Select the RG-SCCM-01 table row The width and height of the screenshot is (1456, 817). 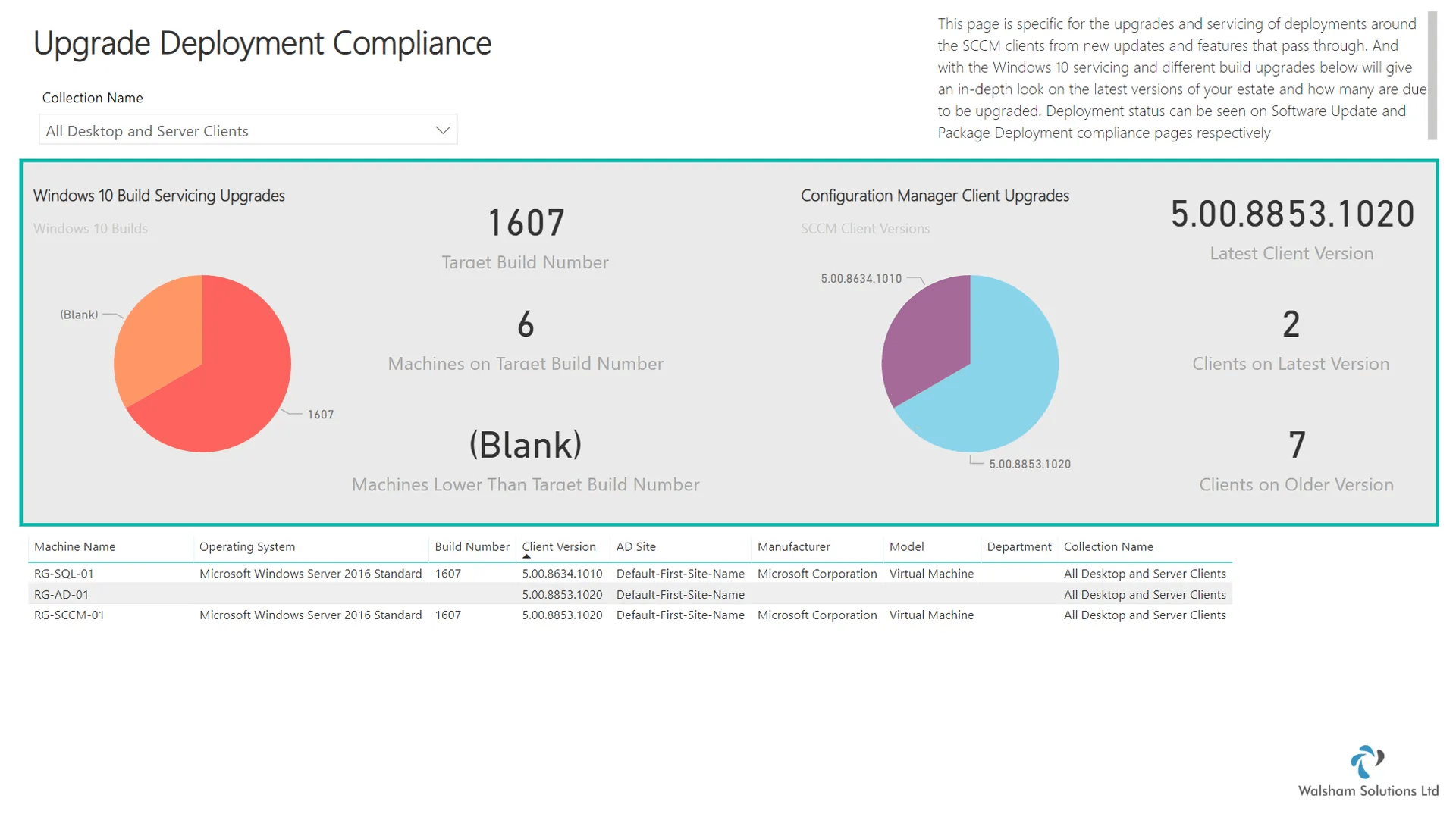pos(303,615)
